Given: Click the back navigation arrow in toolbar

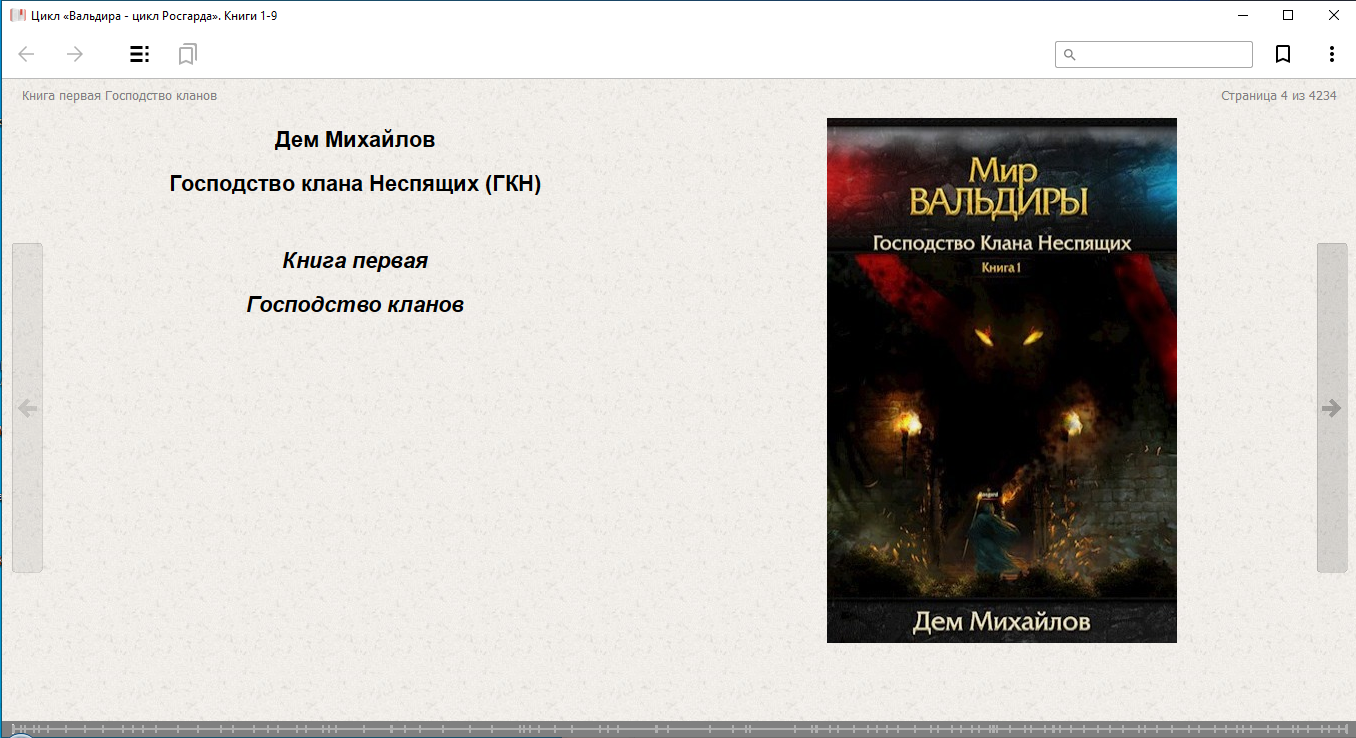Looking at the screenshot, I should 27,54.
